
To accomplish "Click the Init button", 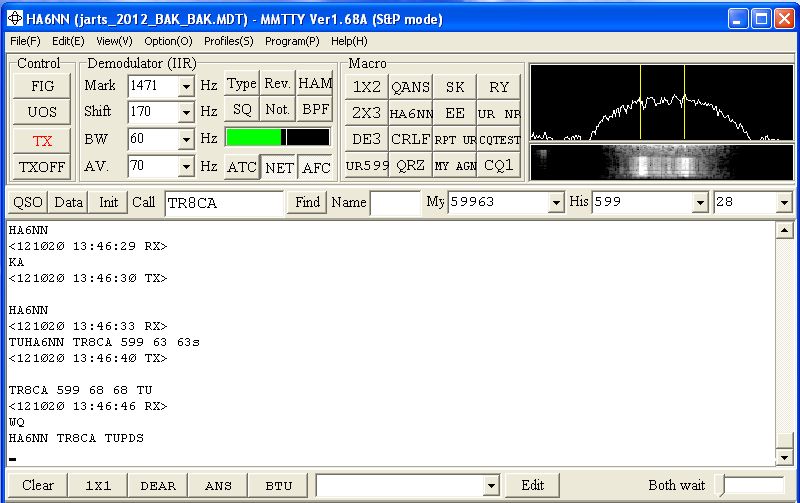I will click(x=108, y=203).
